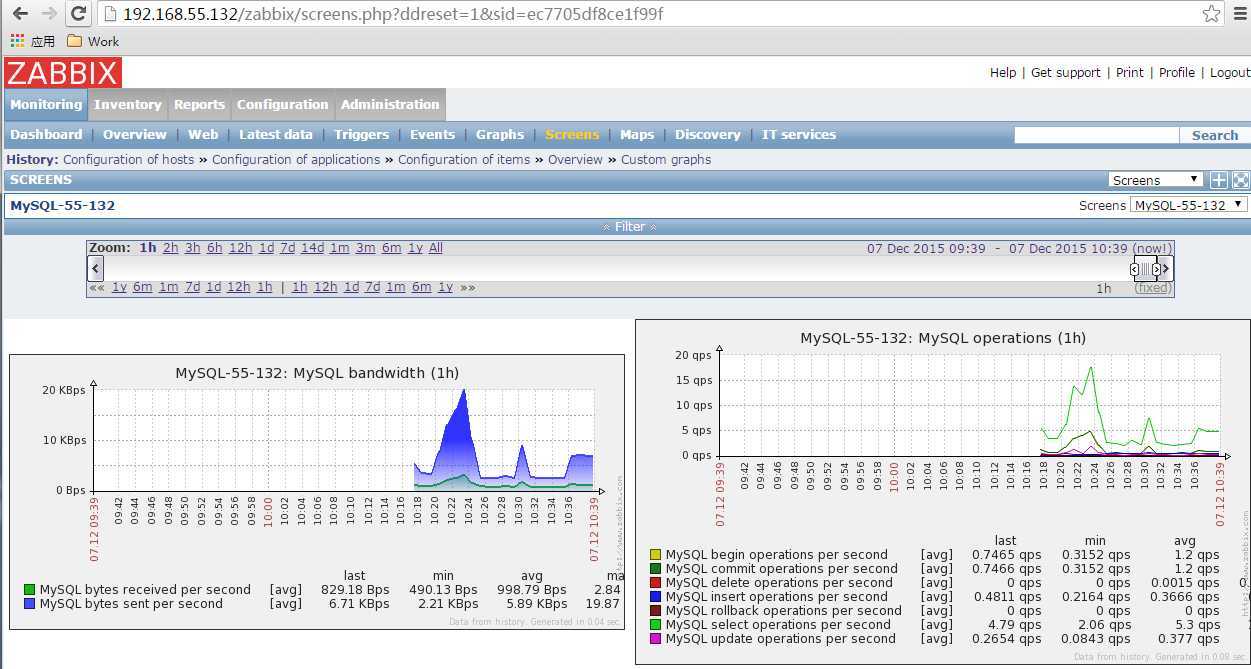Open the Graphs submenu
Screen dimensions: 1251x669
tap(500, 134)
